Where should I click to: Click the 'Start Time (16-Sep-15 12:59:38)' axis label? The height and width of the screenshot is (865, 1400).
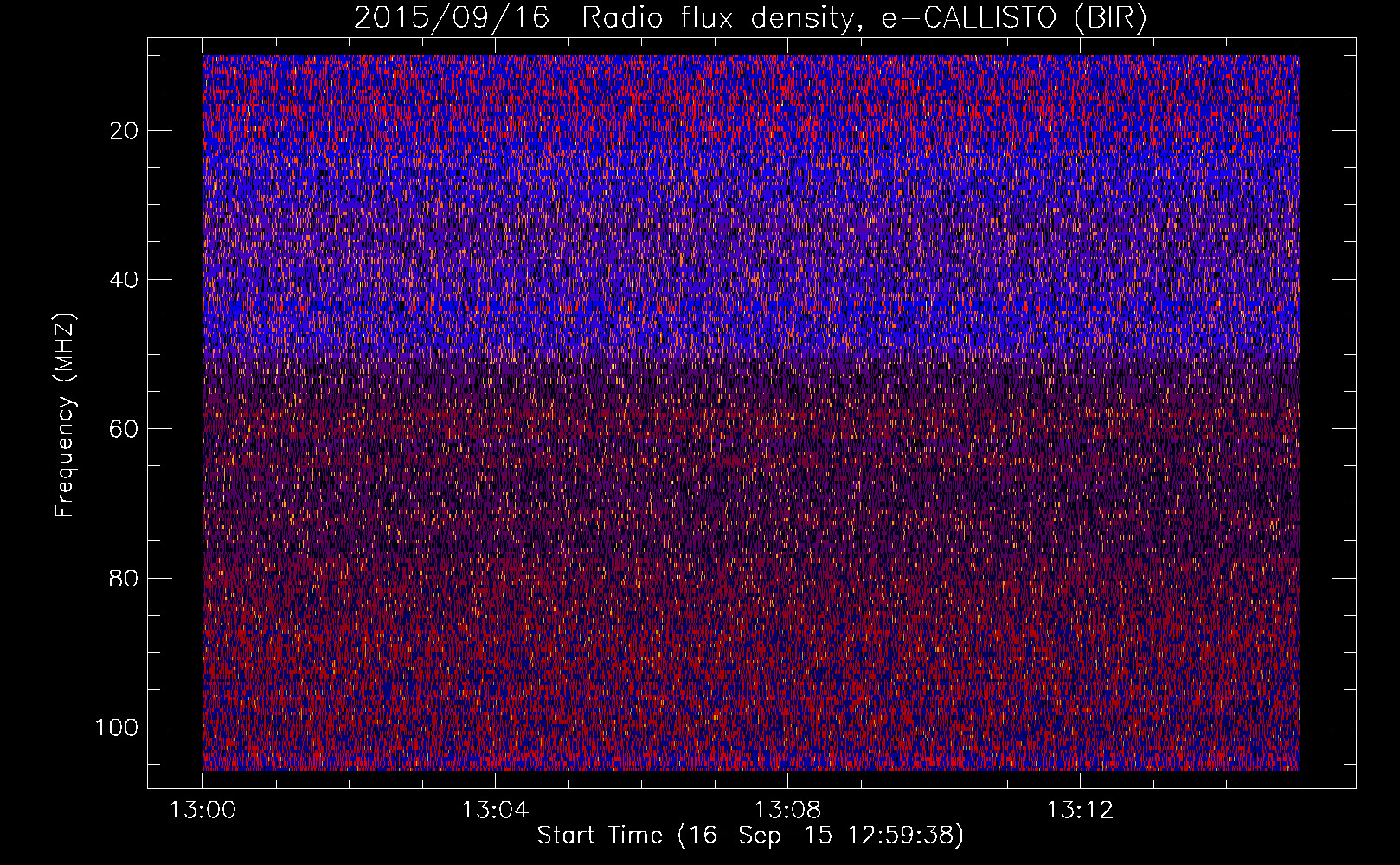point(750,836)
